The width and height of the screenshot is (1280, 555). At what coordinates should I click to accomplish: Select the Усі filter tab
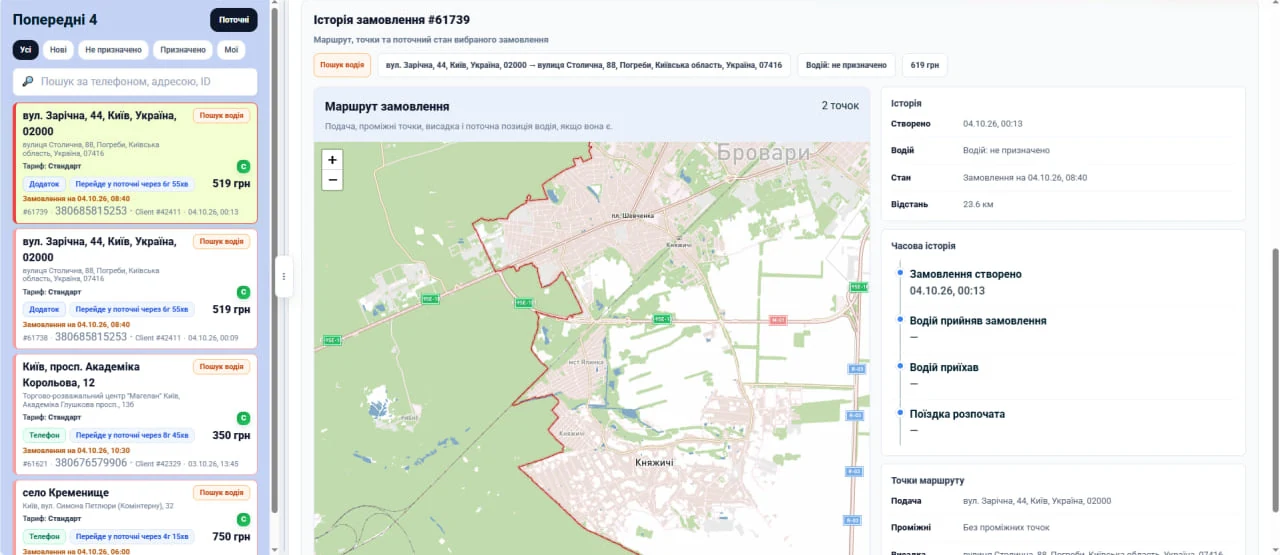26,50
